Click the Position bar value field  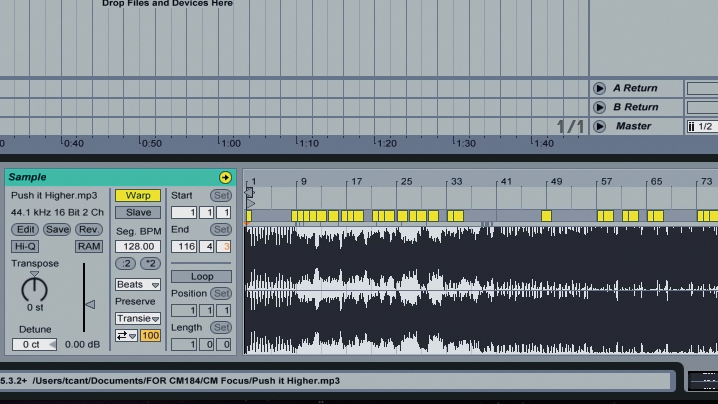(184, 311)
